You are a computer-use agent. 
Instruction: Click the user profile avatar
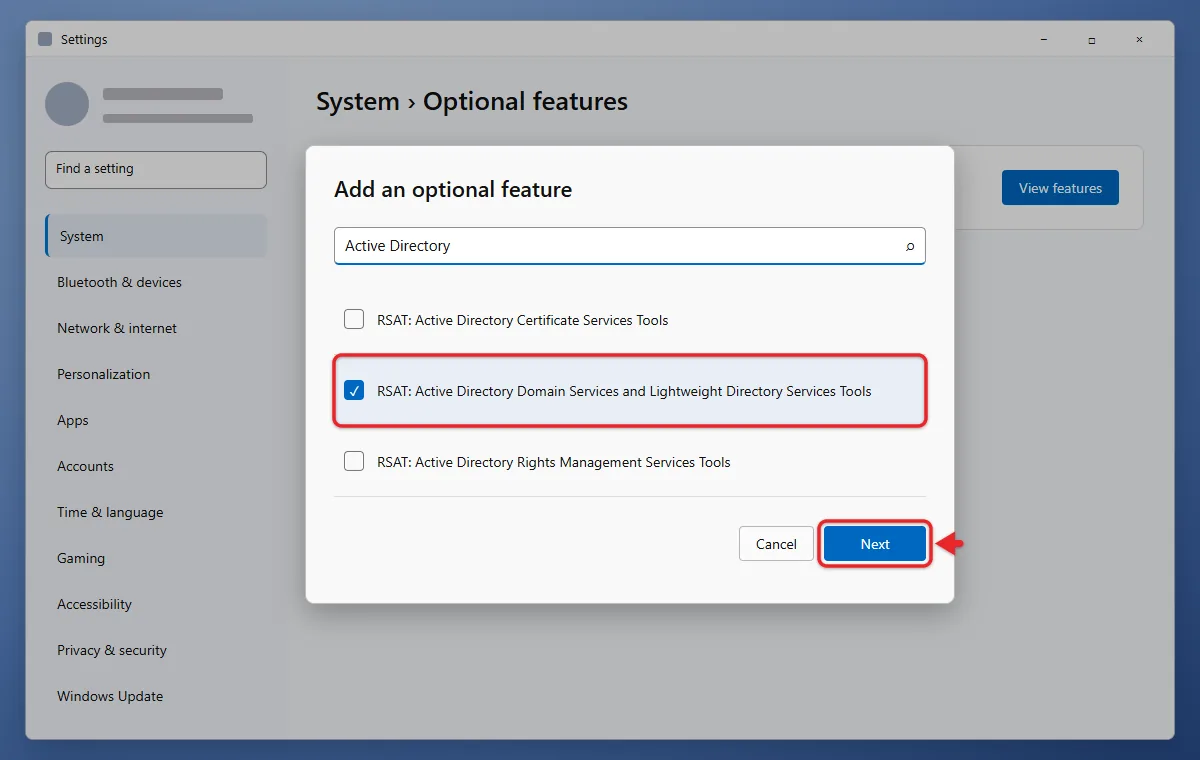point(67,104)
